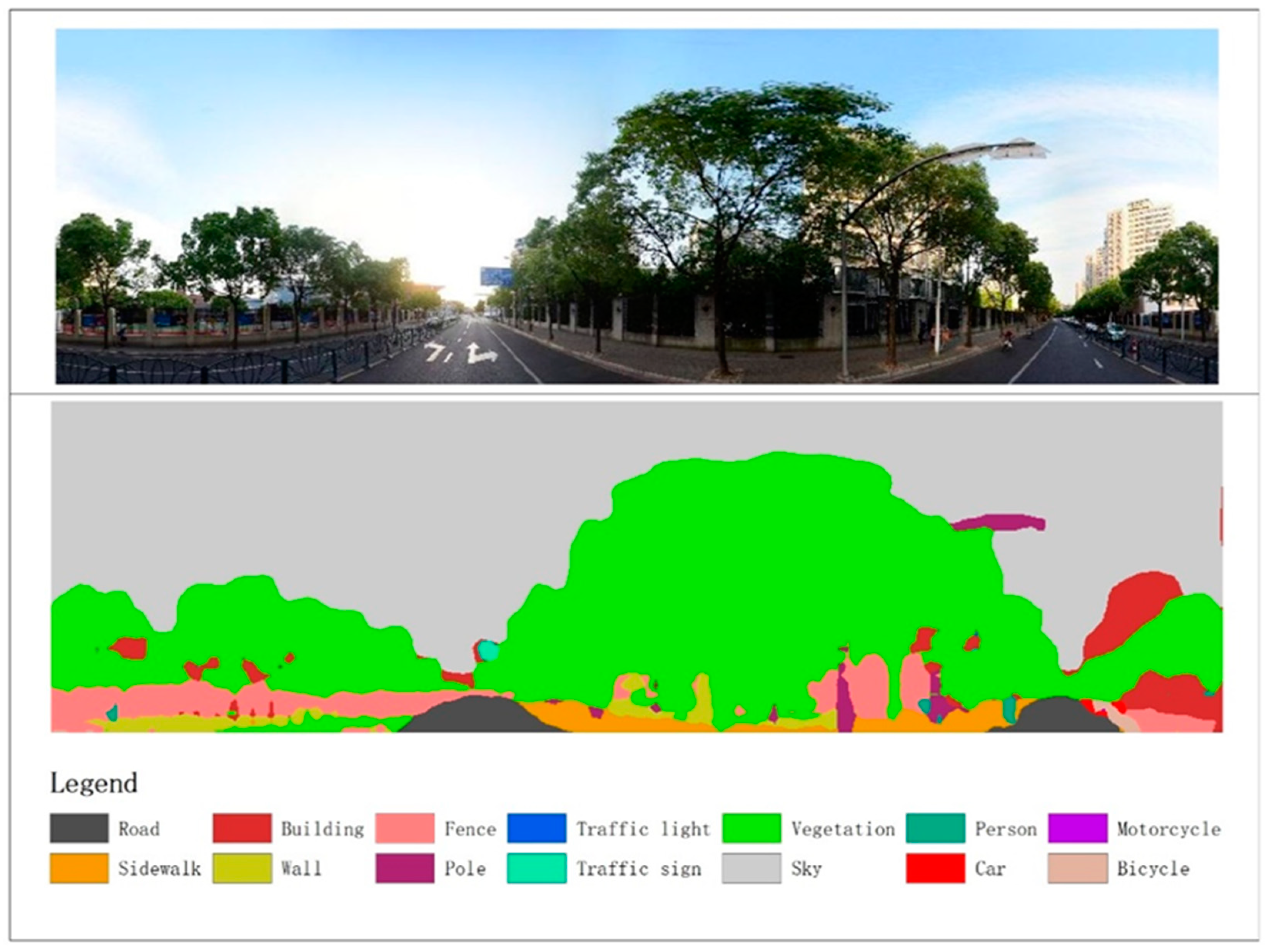Click the Legend heading text
Image resolution: width=1269 pixels, height=952 pixels.
point(94,784)
